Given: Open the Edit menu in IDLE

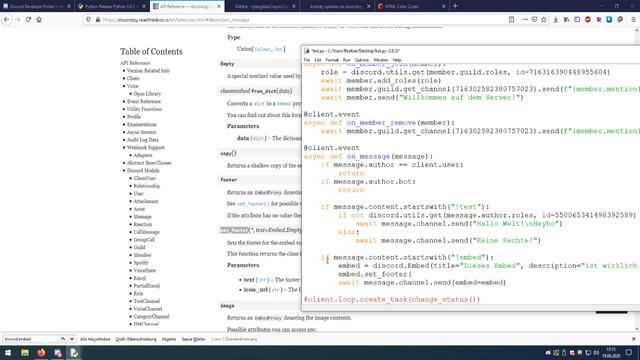Looking at the screenshot, I should click(x=318, y=60).
